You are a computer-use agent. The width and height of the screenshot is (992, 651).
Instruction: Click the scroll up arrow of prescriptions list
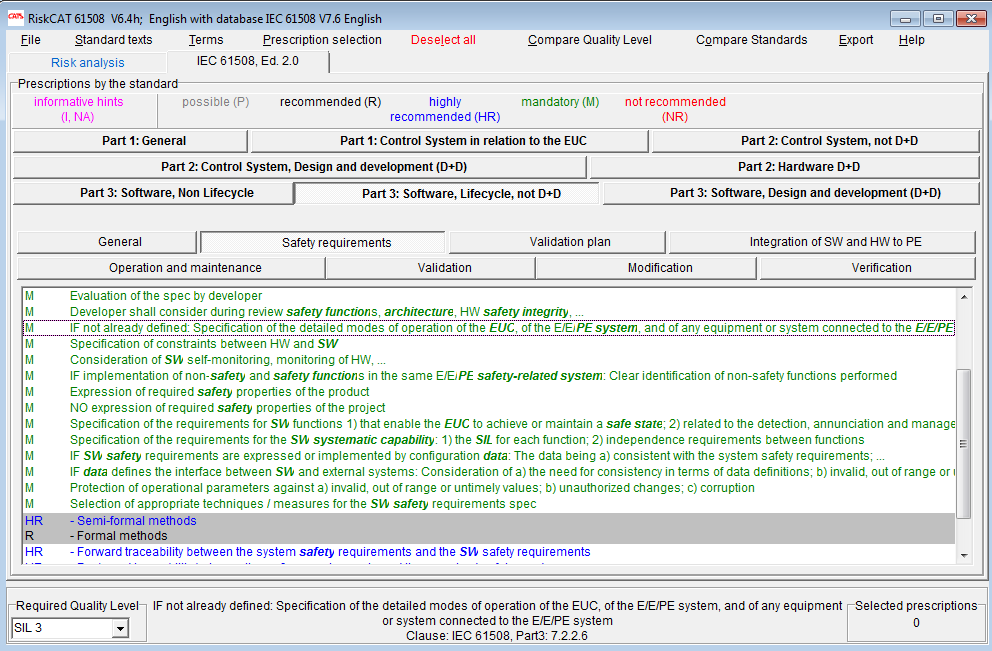click(x=964, y=297)
